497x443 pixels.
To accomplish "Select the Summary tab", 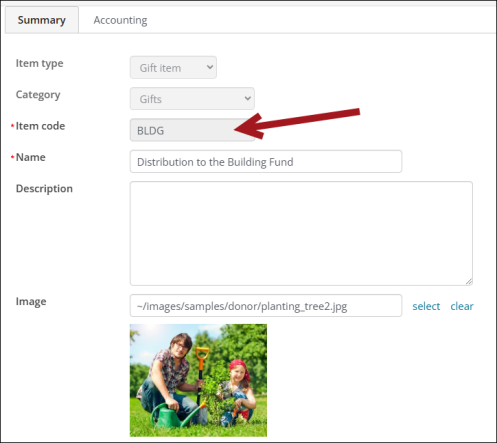I will pos(42,20).
